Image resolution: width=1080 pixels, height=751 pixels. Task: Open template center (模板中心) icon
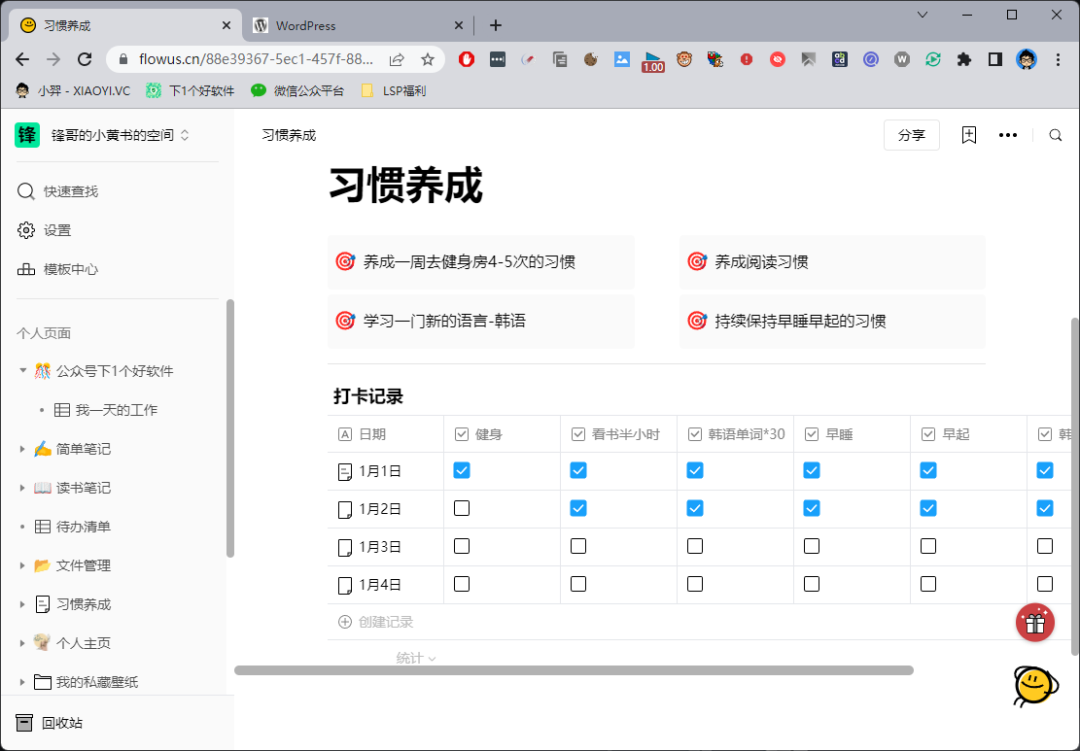click(25, 269)
